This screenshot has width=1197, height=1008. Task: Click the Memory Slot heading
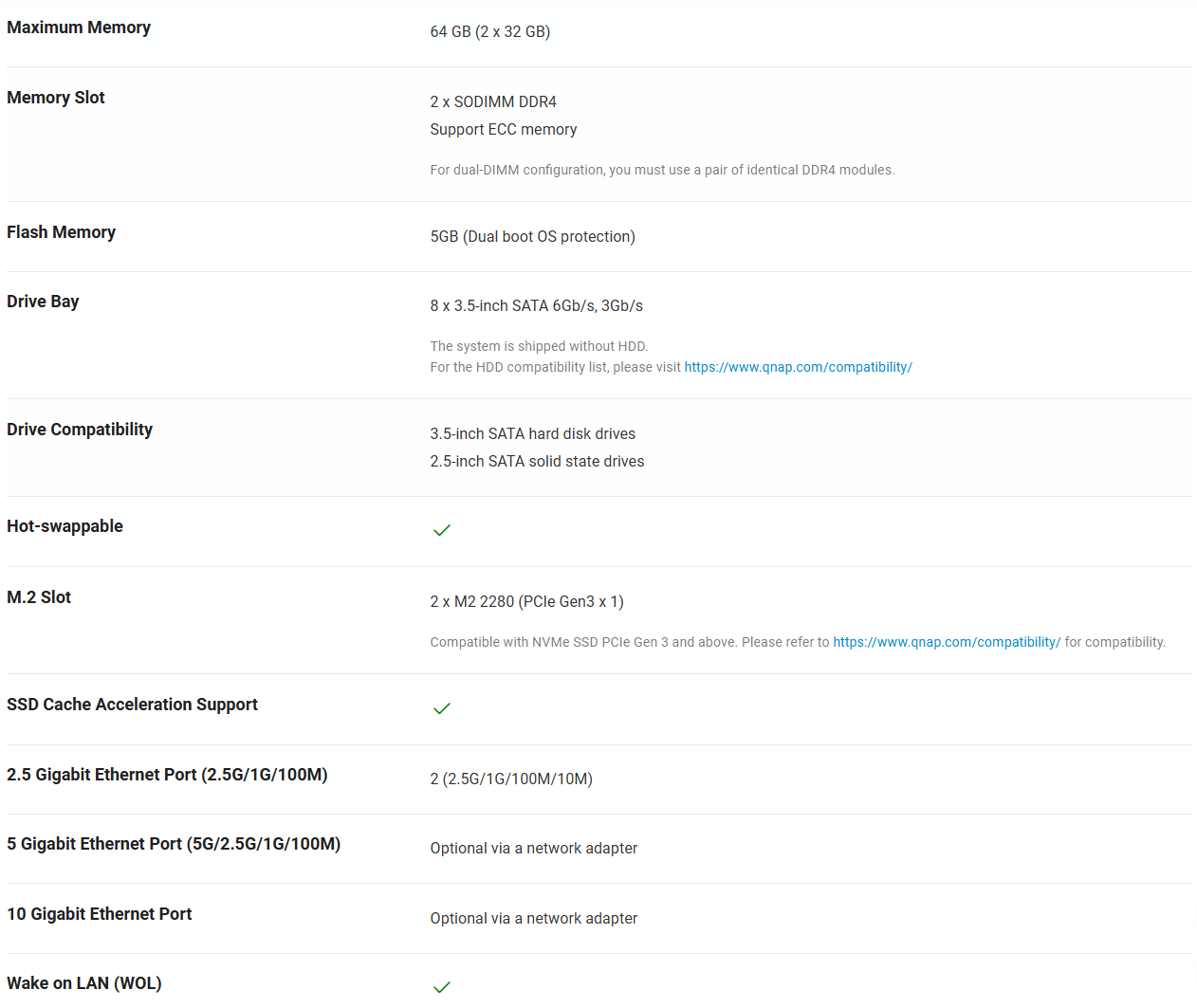tap(56, 98)
